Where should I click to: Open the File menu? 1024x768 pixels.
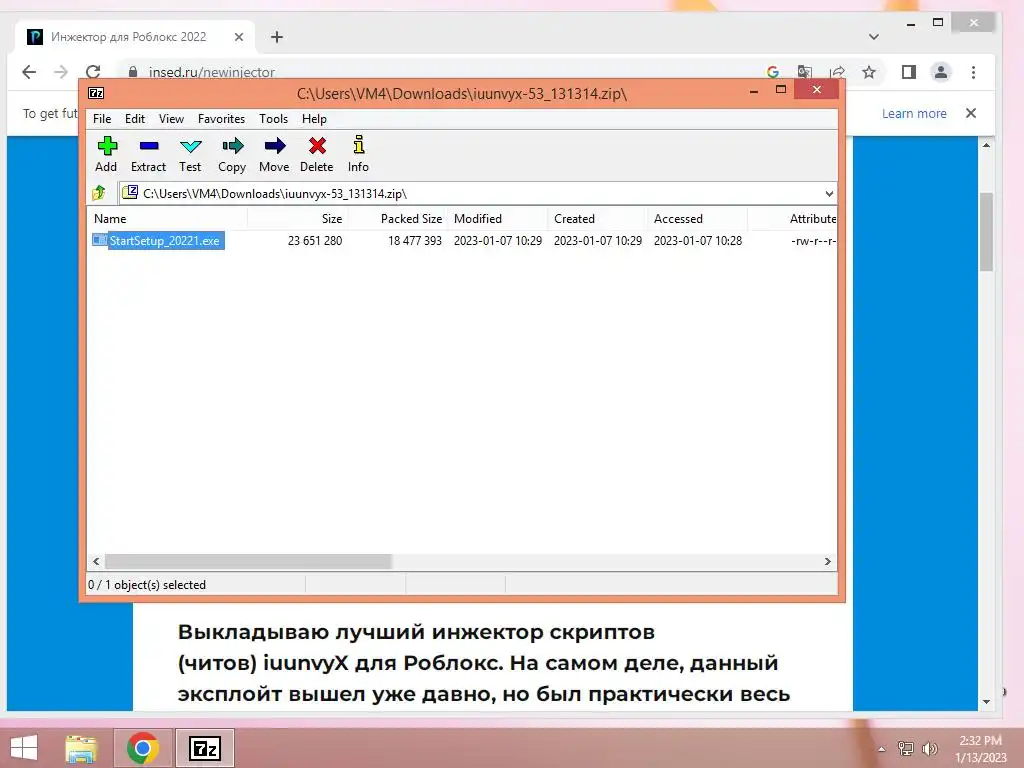click(x=102, y=118)
